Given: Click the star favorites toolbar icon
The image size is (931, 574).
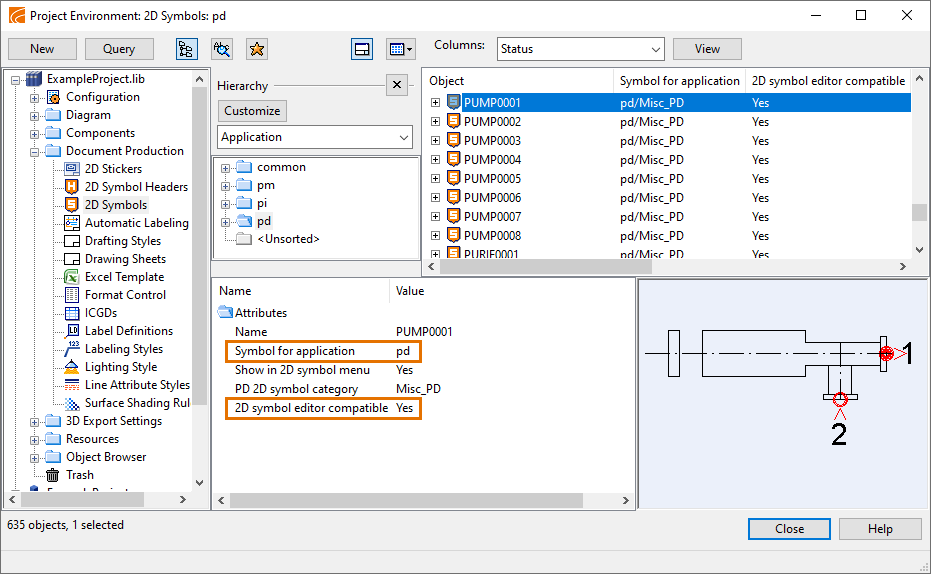Looking at the screenshot, I should 256,49.
